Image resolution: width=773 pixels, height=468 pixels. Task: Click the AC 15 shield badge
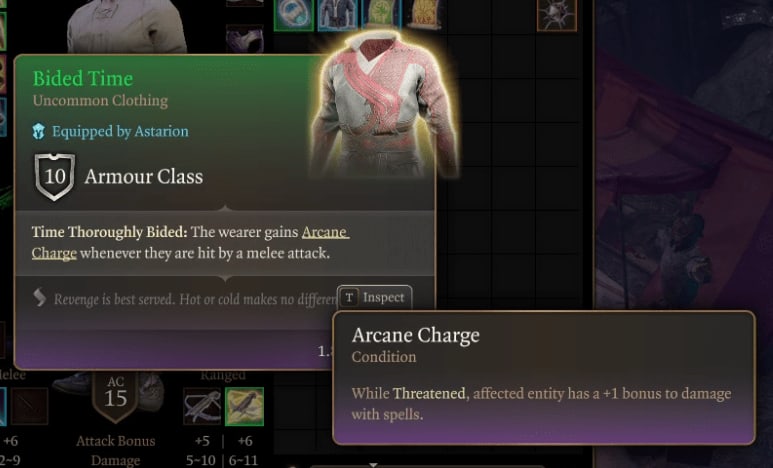[x=115, y=396]
